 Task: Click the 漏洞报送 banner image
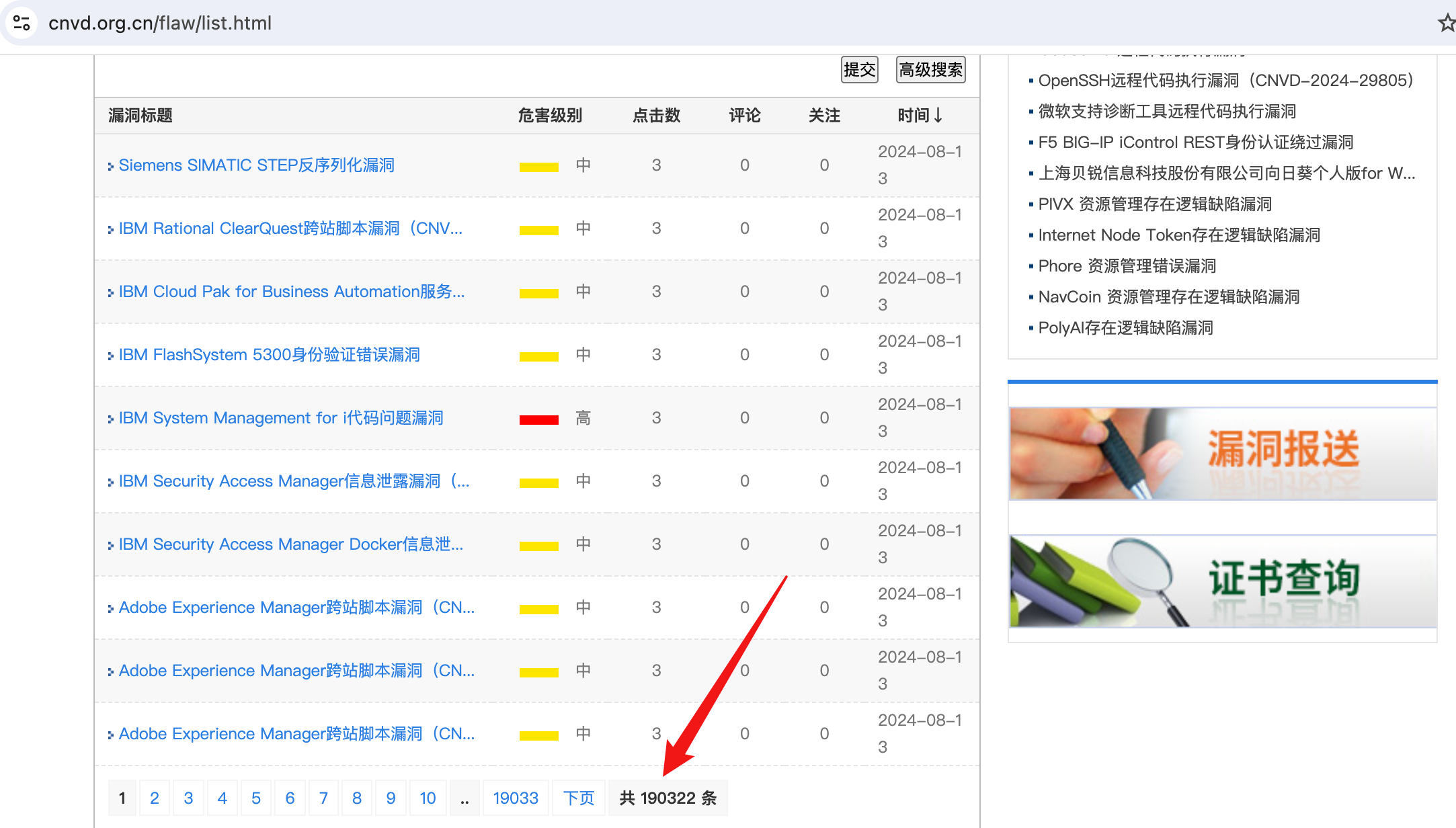pos(1222,454)
